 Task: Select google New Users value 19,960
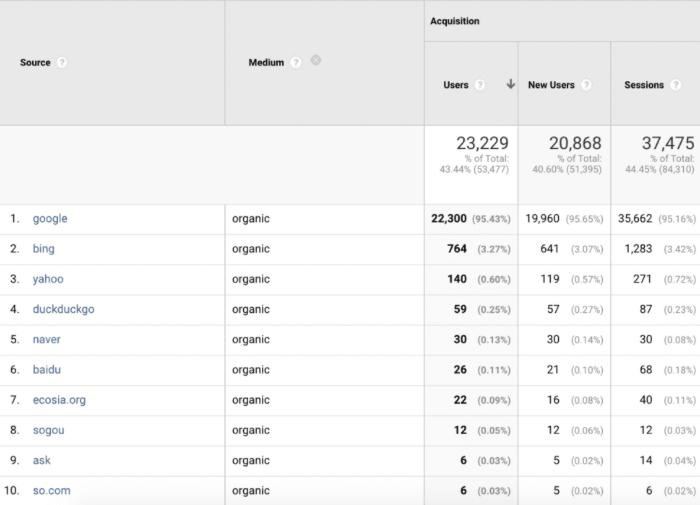(542, 219)
